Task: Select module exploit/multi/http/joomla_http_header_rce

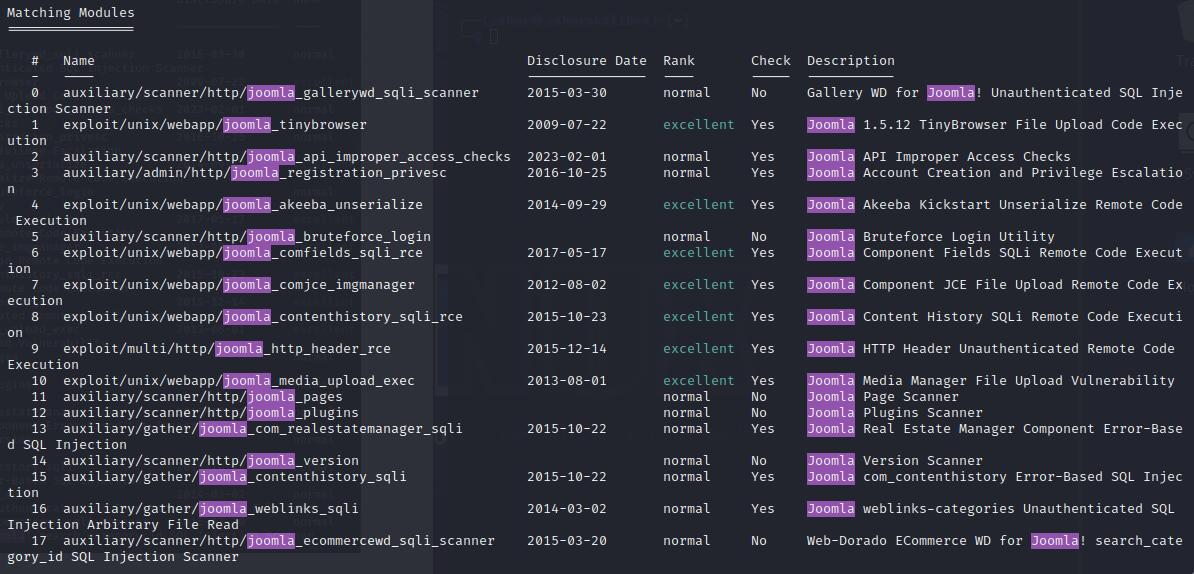Action: coord(227,349)
